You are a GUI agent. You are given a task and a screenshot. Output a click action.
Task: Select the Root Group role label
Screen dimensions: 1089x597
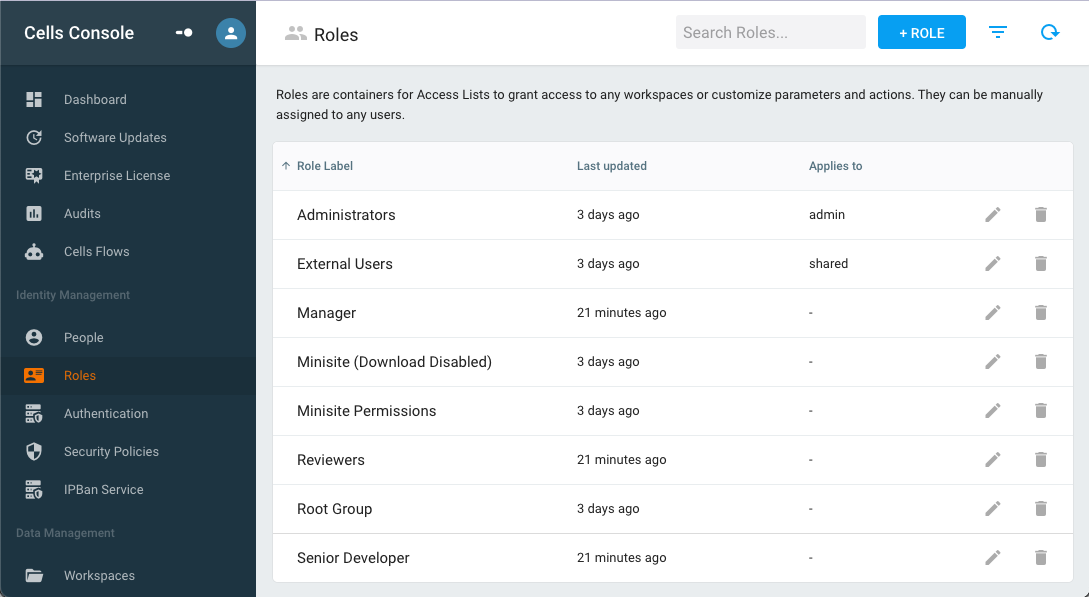tap(335, 509)
